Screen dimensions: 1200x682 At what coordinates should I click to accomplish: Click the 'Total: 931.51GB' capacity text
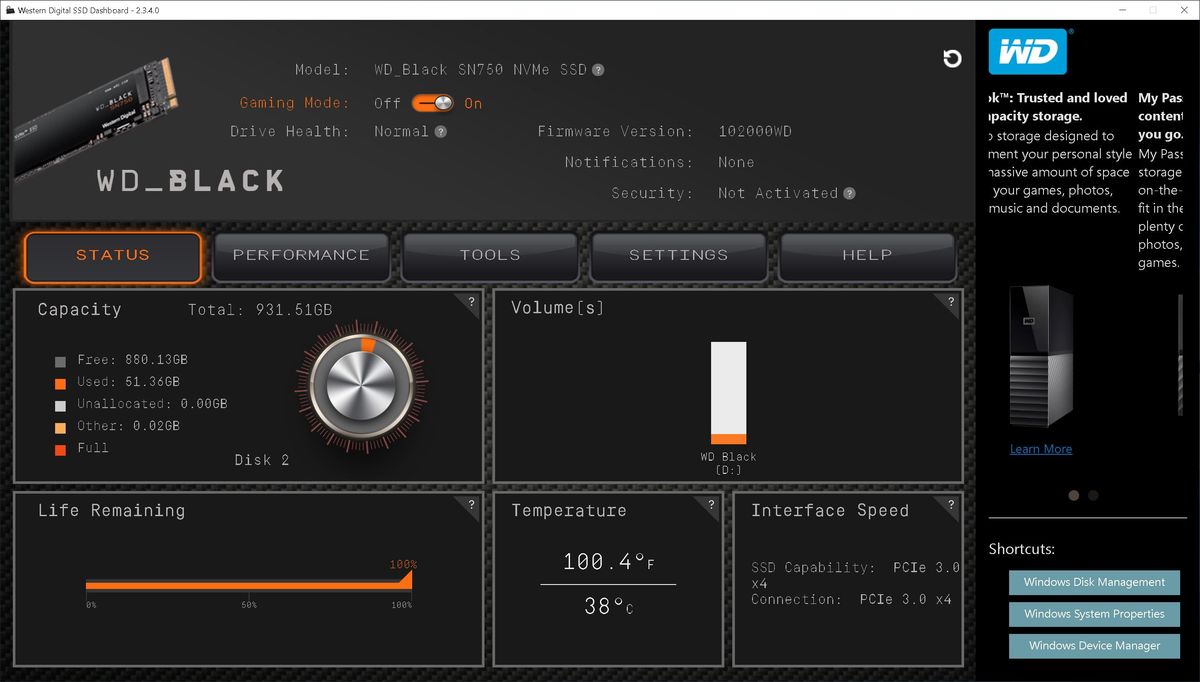click(x=260, y=310)
